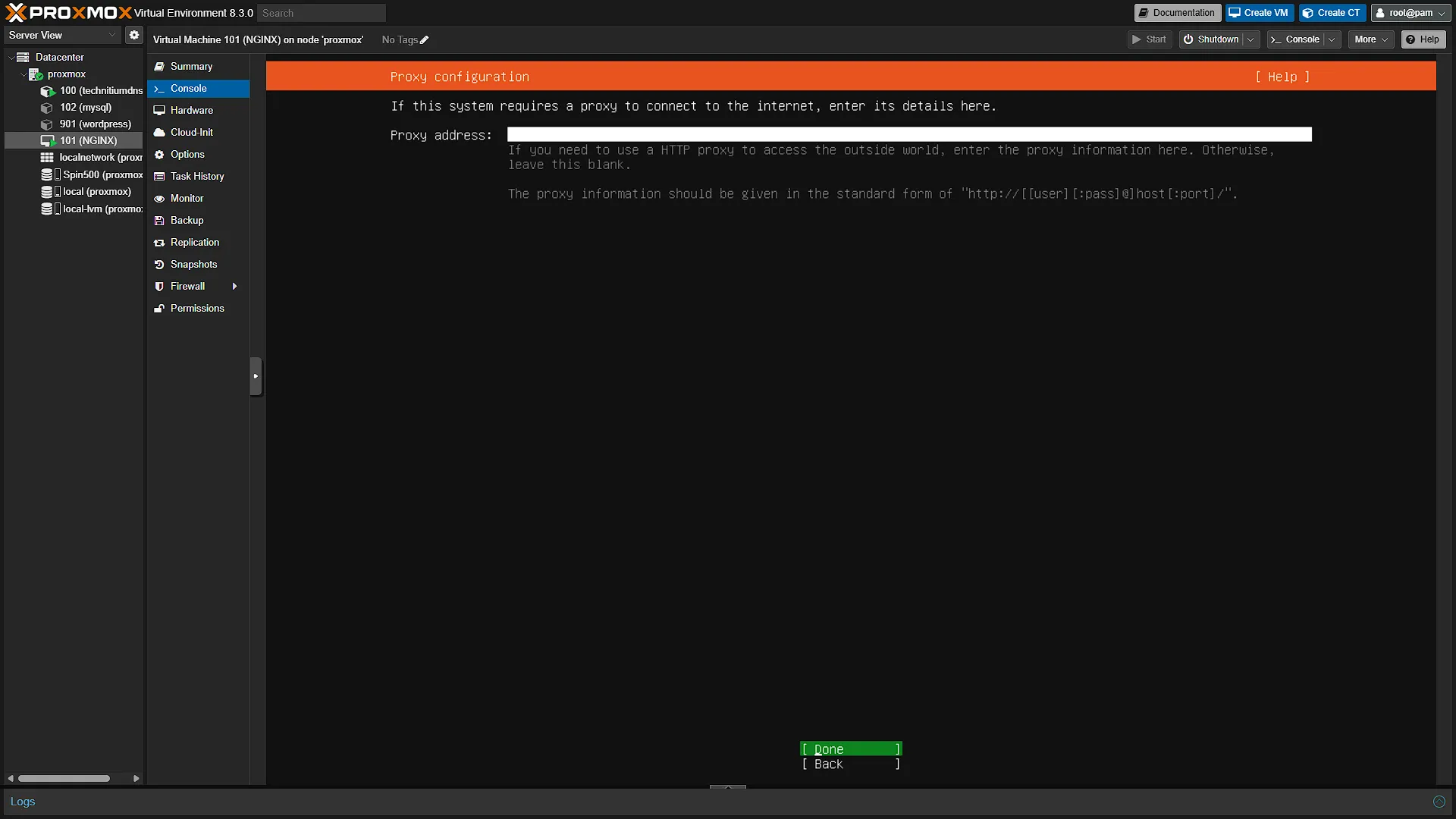Collapse the Datacenter tree expander

click(x=11, y=57)
